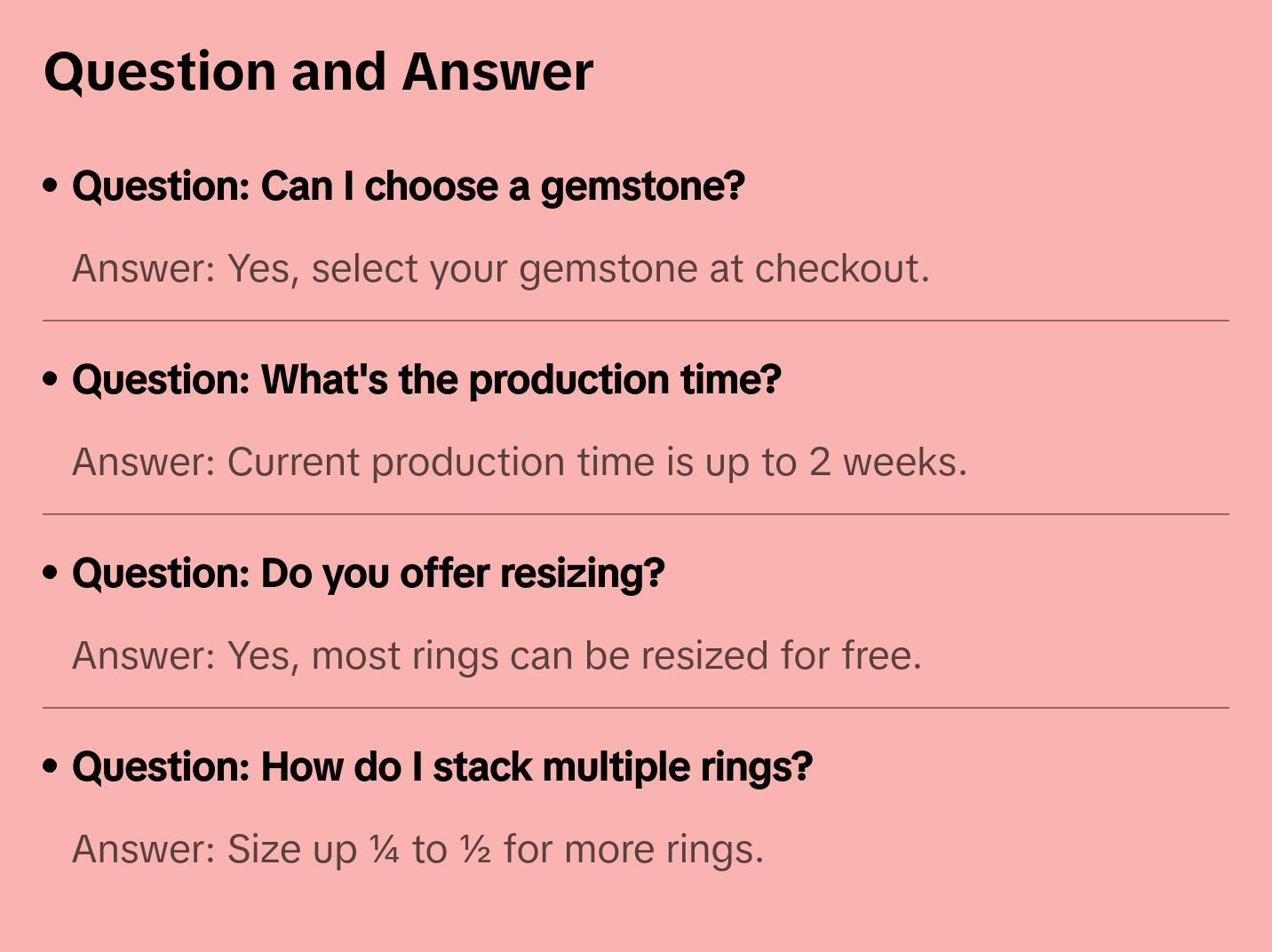Select the answer about free ring resizing

497,656
